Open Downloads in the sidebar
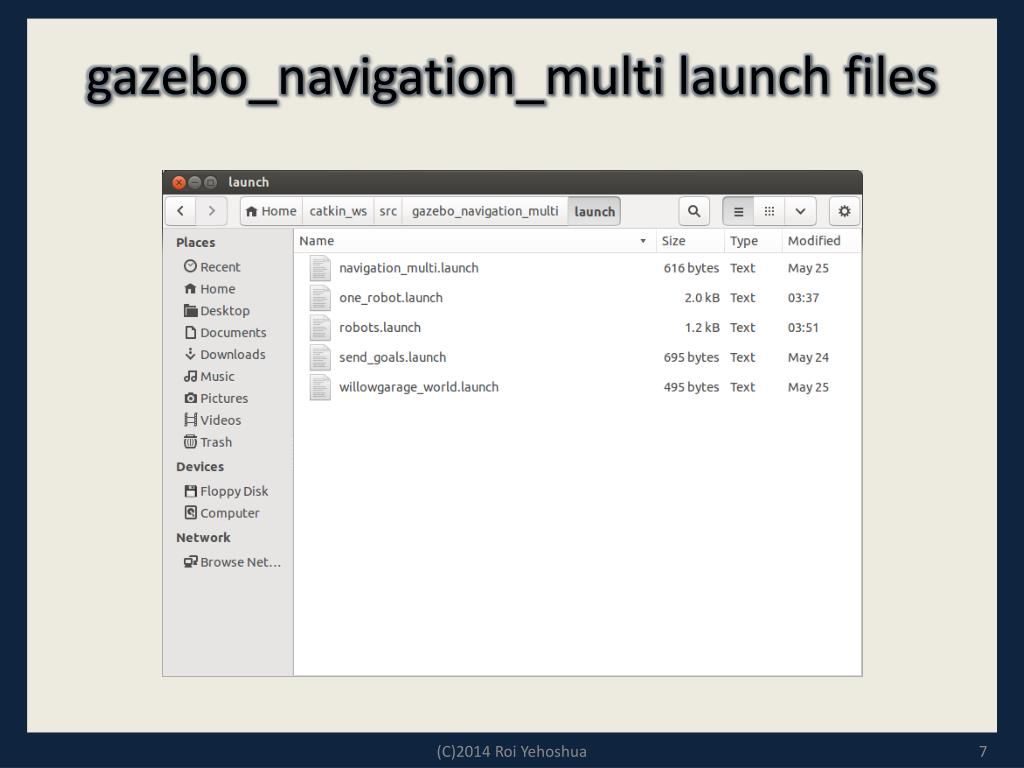The image size is (1024, 768). click(225, 354)
